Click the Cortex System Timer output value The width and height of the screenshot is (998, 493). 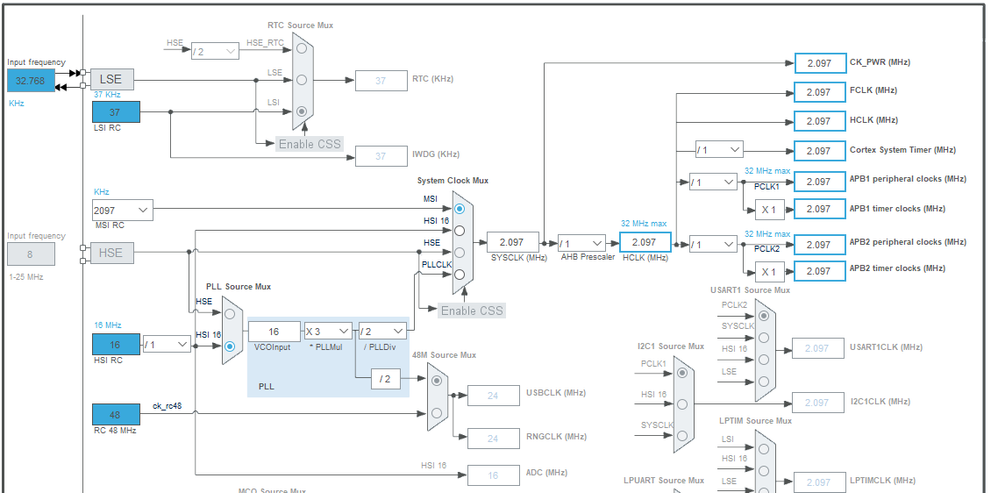(820, 151)
